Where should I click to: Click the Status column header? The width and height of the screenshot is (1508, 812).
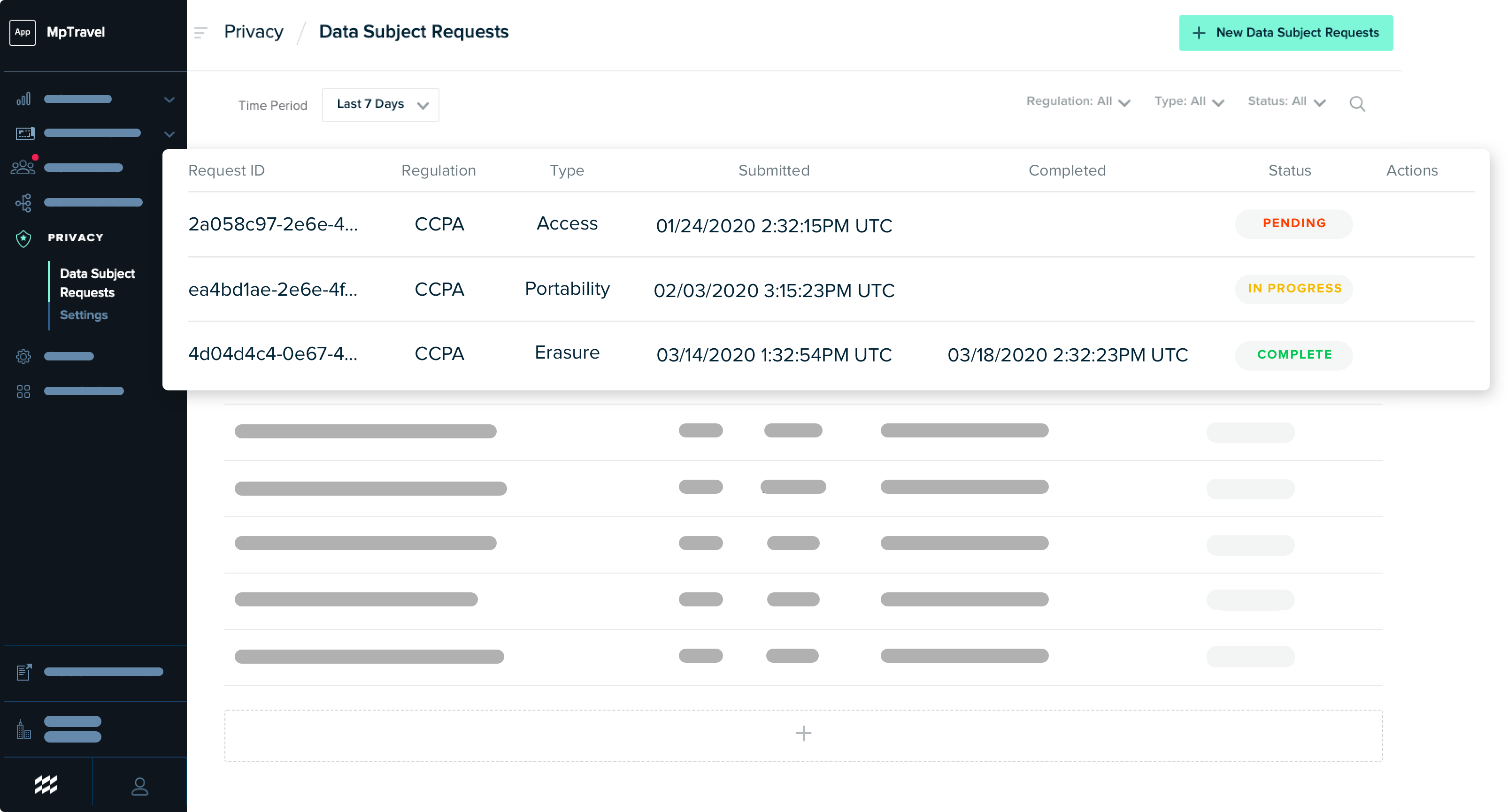[1290, 170]
